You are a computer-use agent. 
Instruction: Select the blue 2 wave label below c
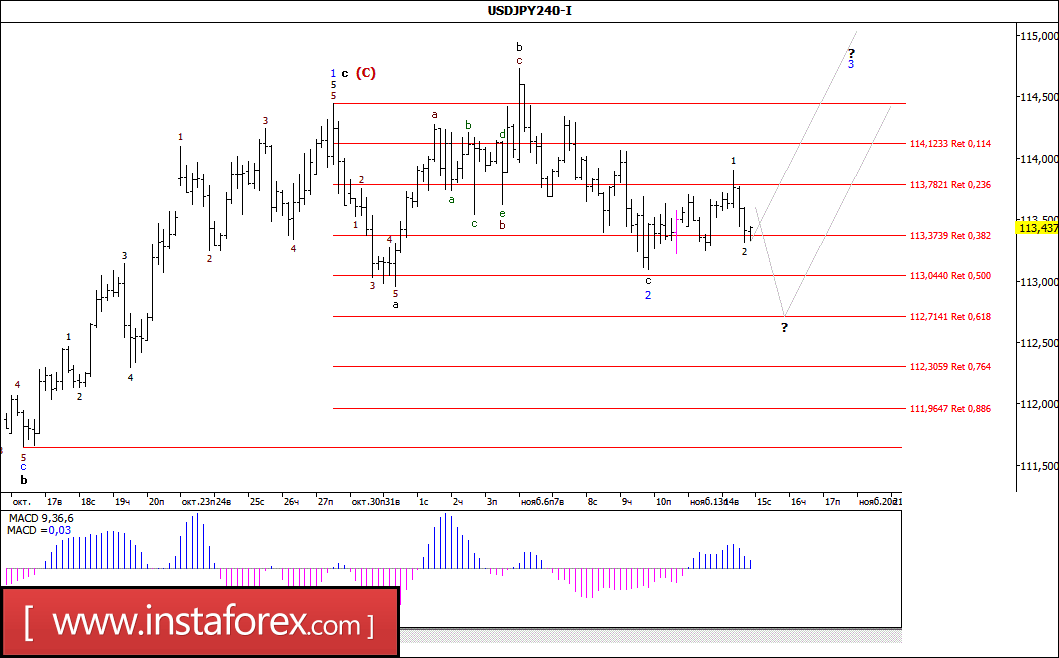click(x=648, y=295)
